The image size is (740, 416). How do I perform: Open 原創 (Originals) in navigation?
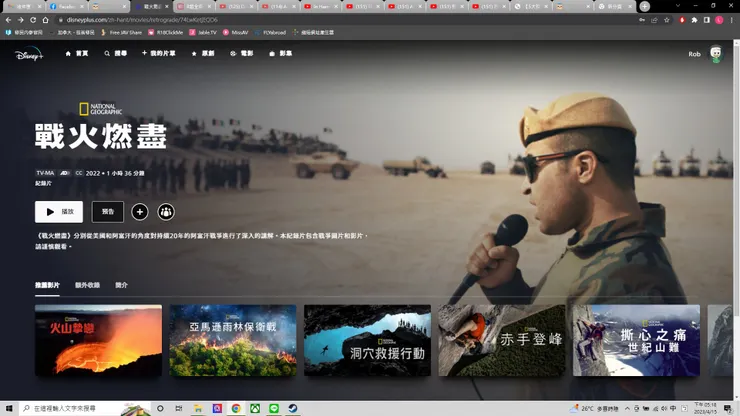tap(203, 53)
